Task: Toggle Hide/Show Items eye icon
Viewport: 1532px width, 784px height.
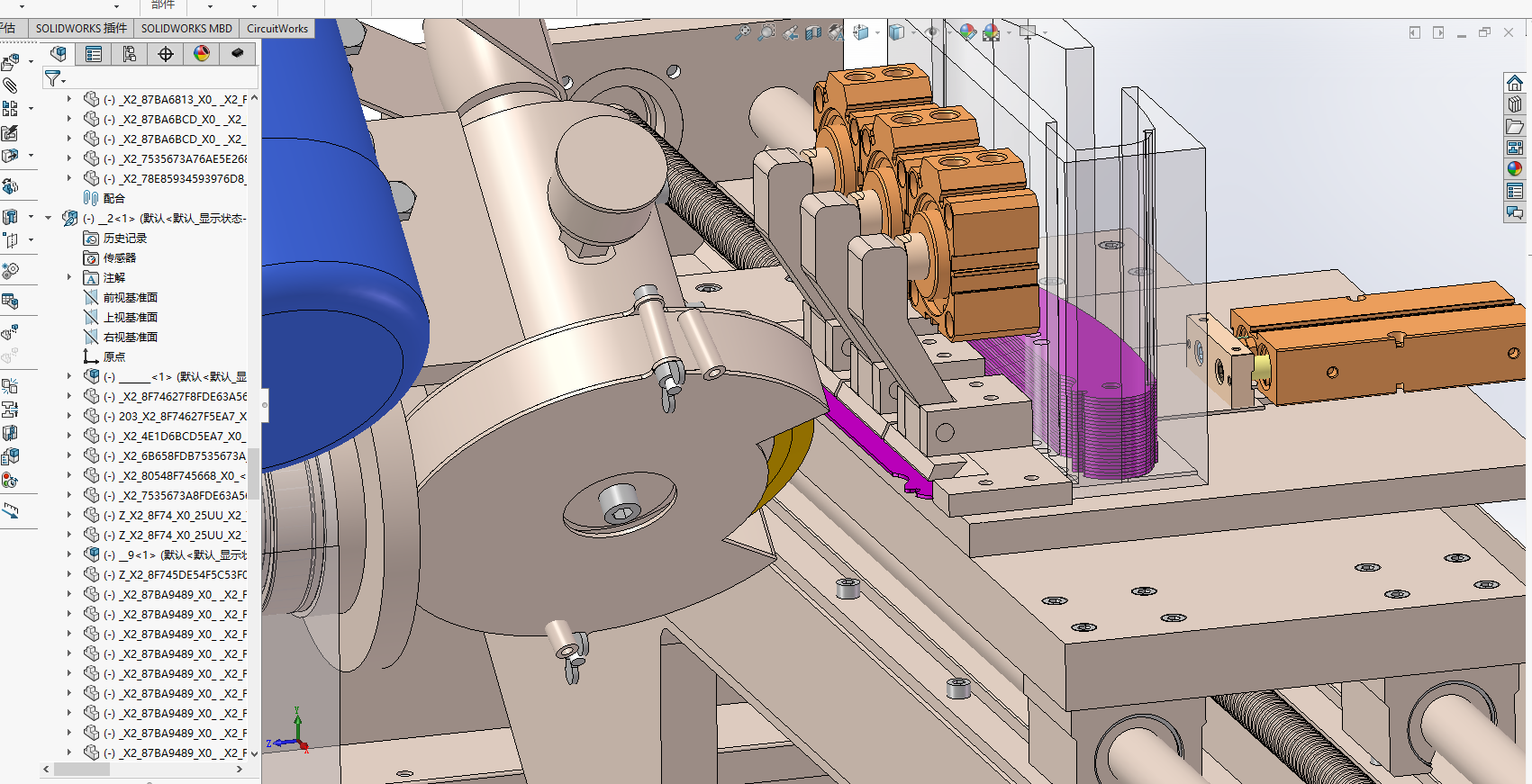Action: (x=932, y=32)
